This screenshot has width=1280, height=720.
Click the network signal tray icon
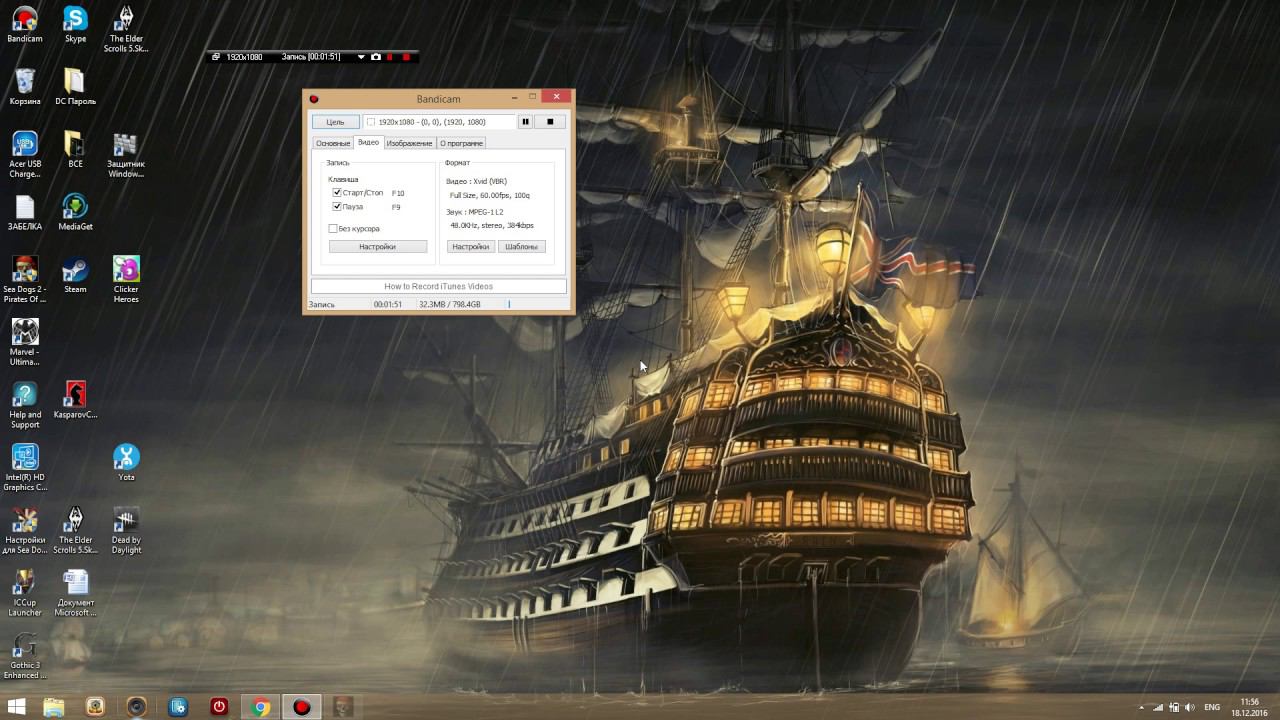(1159, 708)
